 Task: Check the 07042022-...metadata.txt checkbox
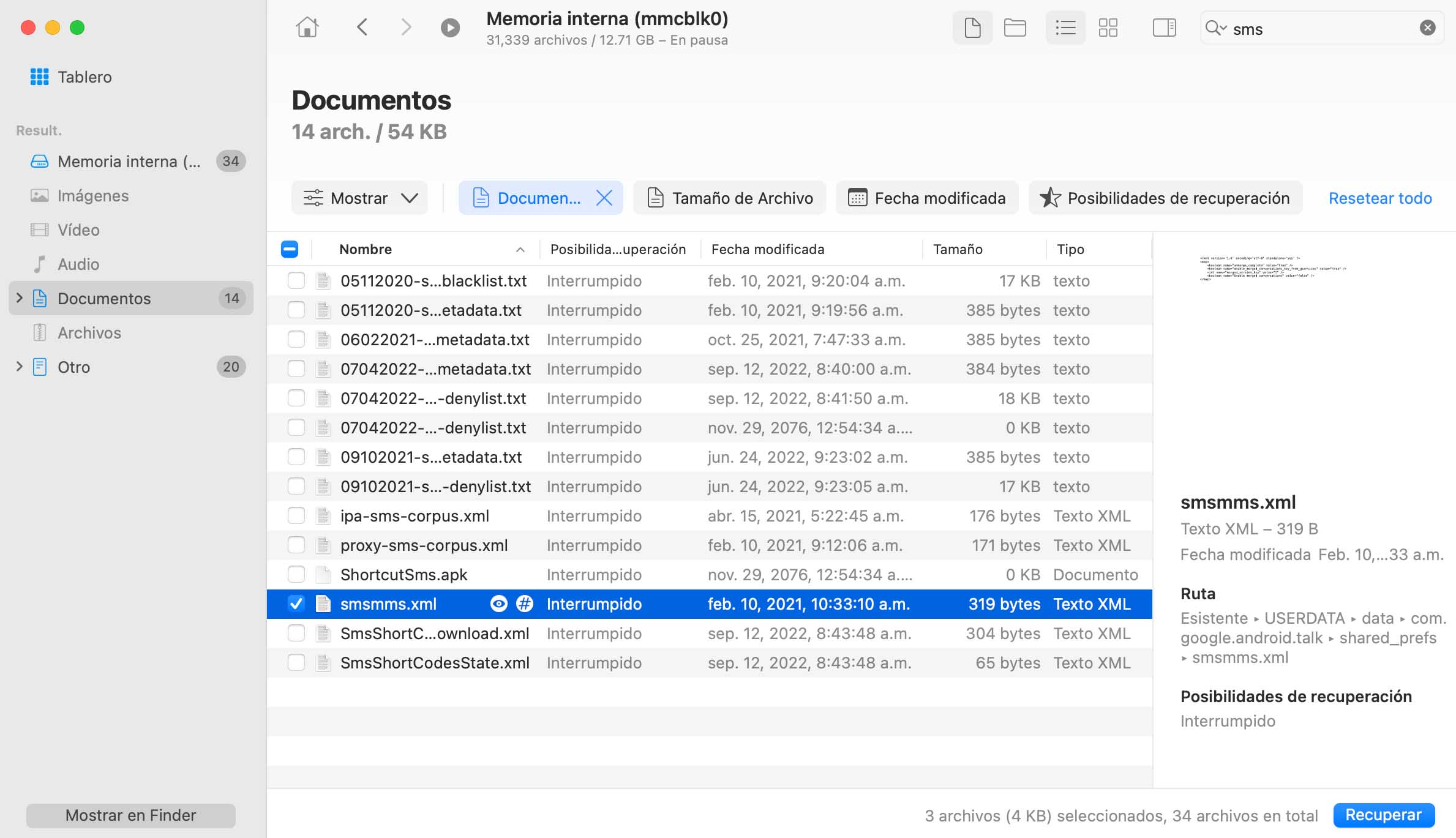click(x=296, y=369)
